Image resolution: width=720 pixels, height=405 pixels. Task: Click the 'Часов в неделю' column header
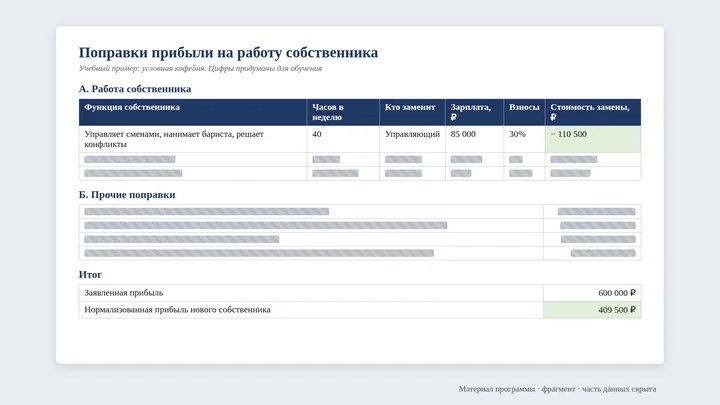(343, 112)
